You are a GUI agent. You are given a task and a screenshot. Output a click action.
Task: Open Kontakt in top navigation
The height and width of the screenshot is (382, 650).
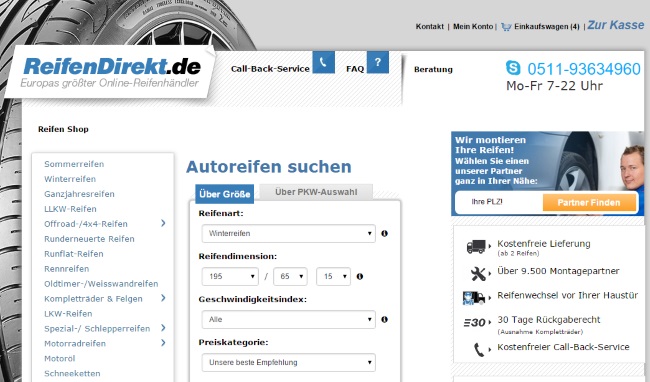pos(429,27)
